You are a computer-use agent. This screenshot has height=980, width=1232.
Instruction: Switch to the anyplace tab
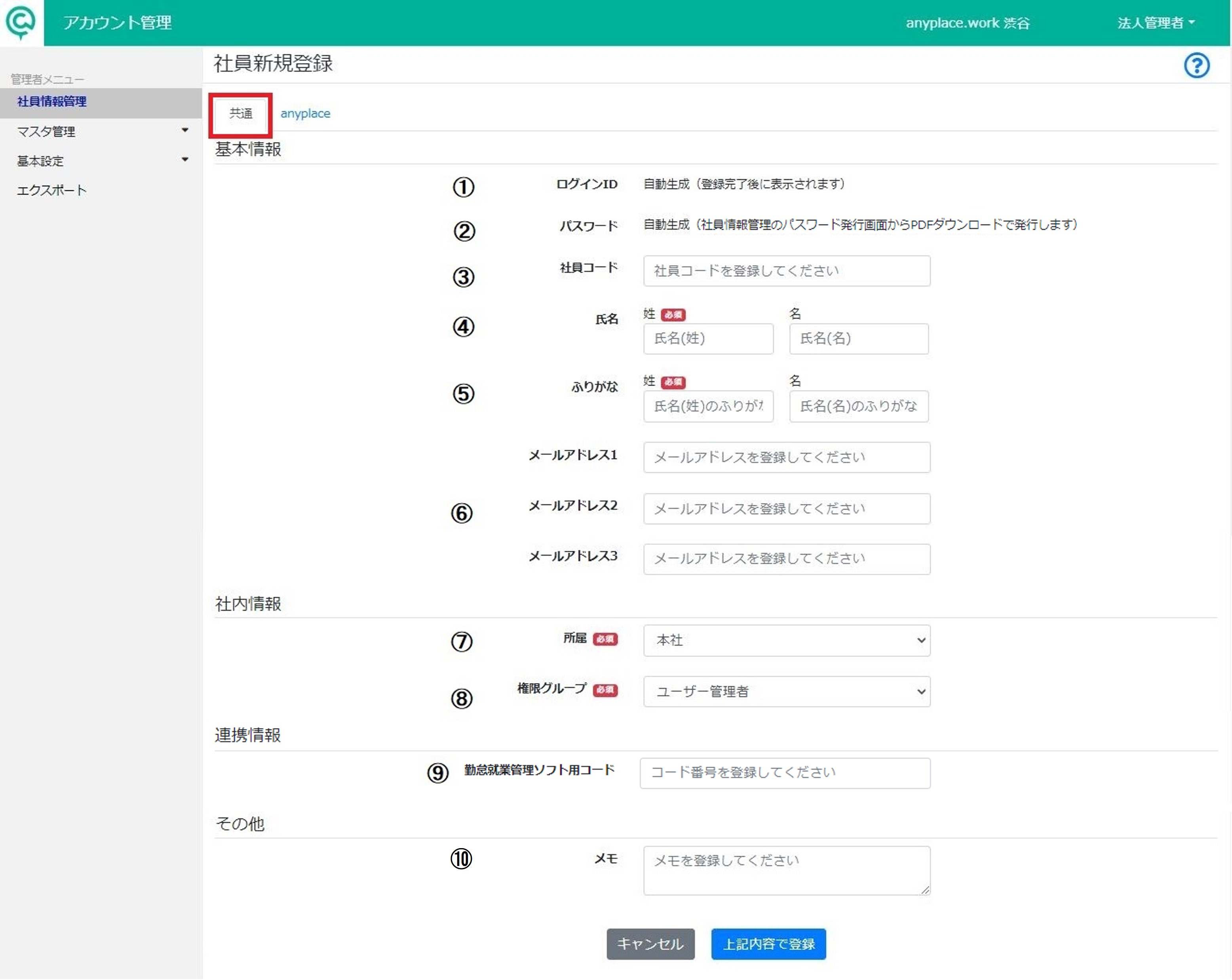(x=305, y=114)
